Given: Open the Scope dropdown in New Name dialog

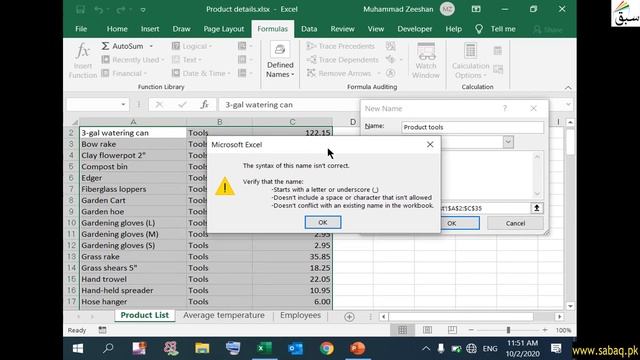Looking at the screenshot, I should tap(508, 142).
